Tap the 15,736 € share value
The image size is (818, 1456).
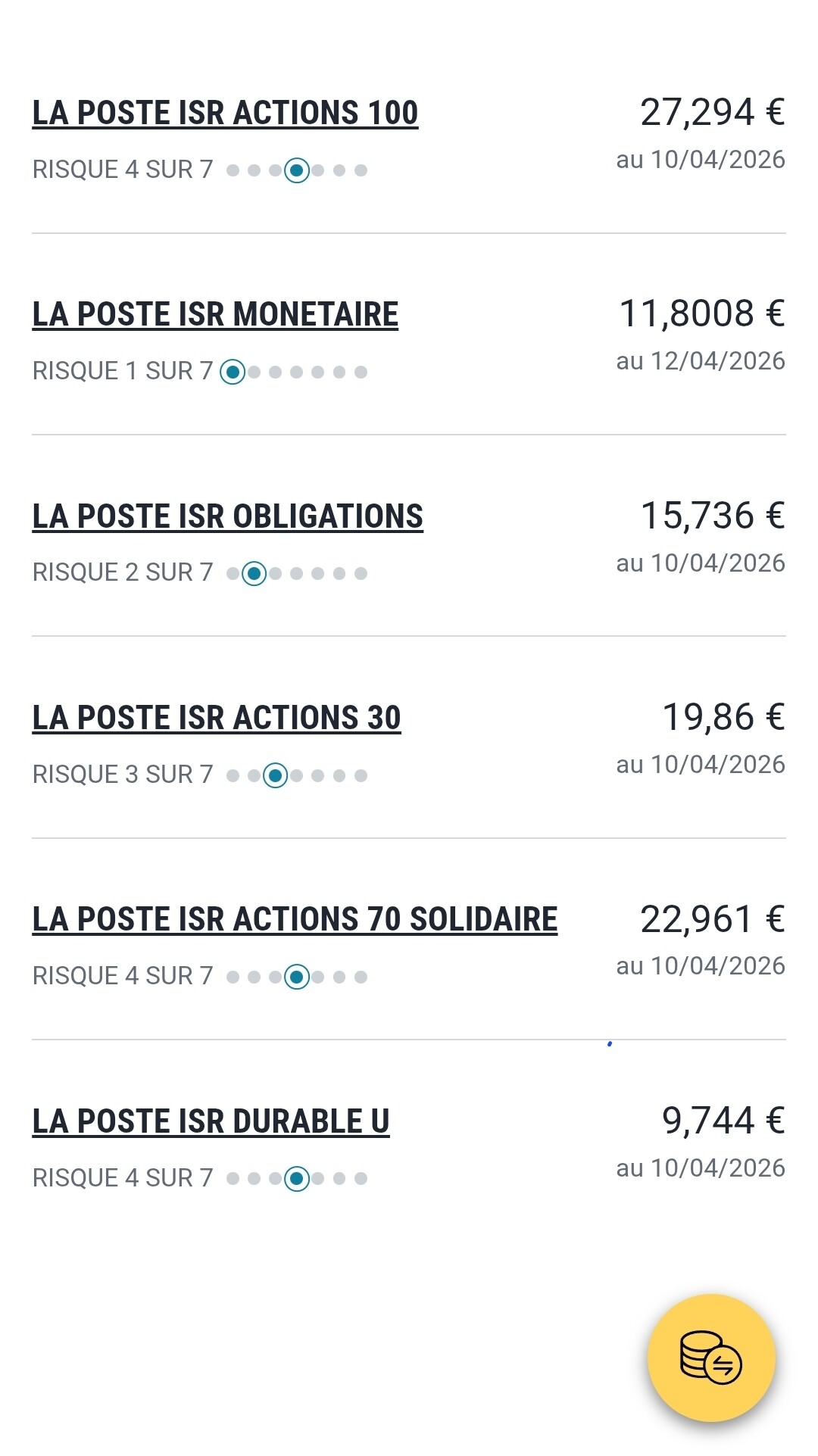712,516
